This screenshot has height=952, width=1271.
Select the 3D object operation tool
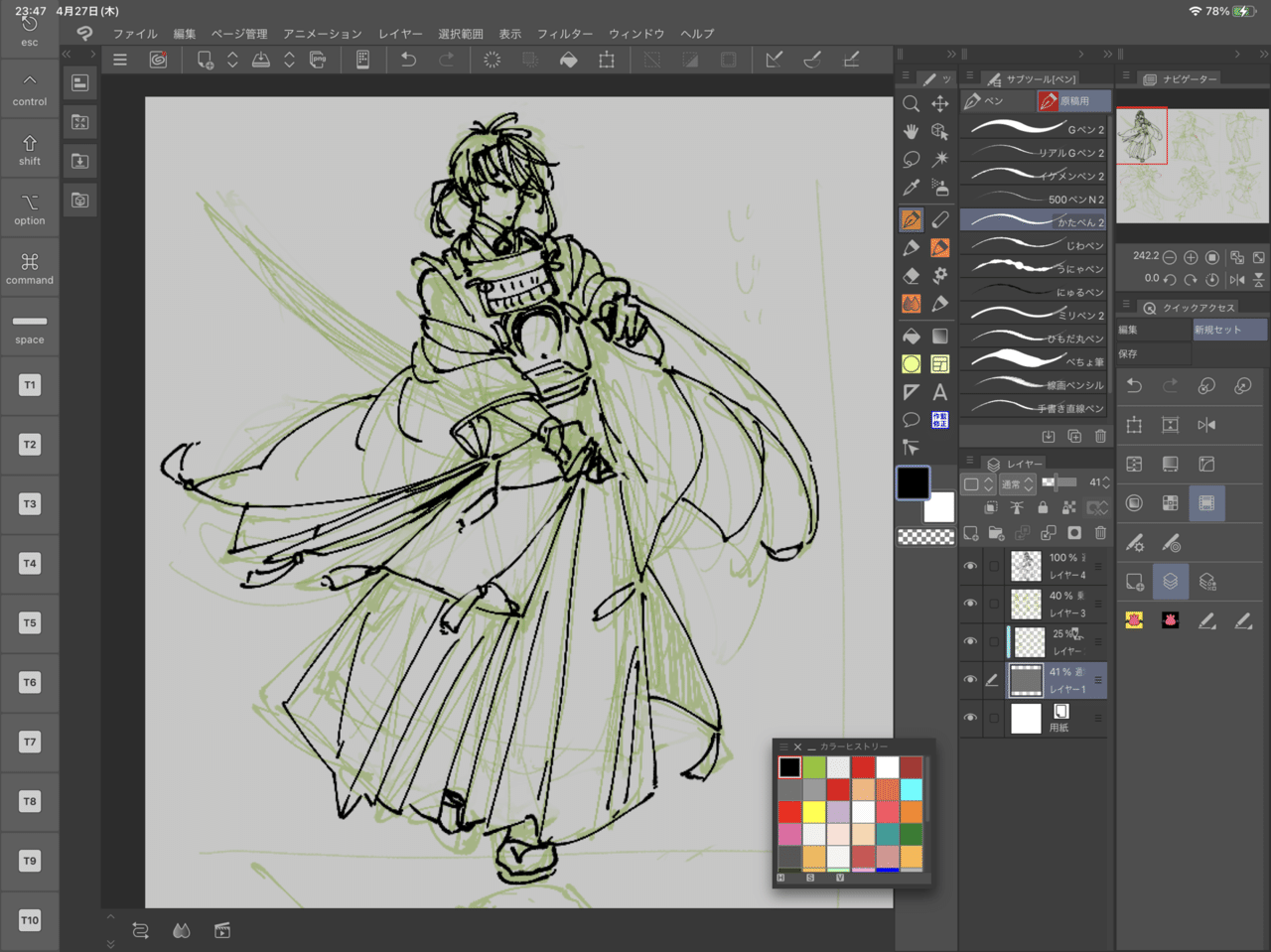coord(940,131)
